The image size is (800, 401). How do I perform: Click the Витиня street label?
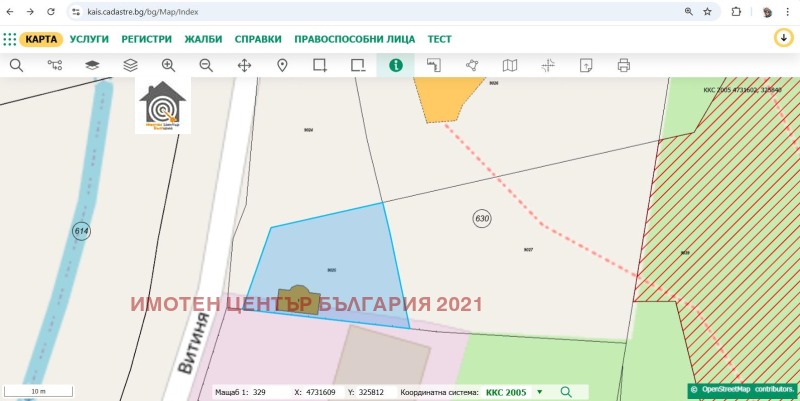pos(194,343)
